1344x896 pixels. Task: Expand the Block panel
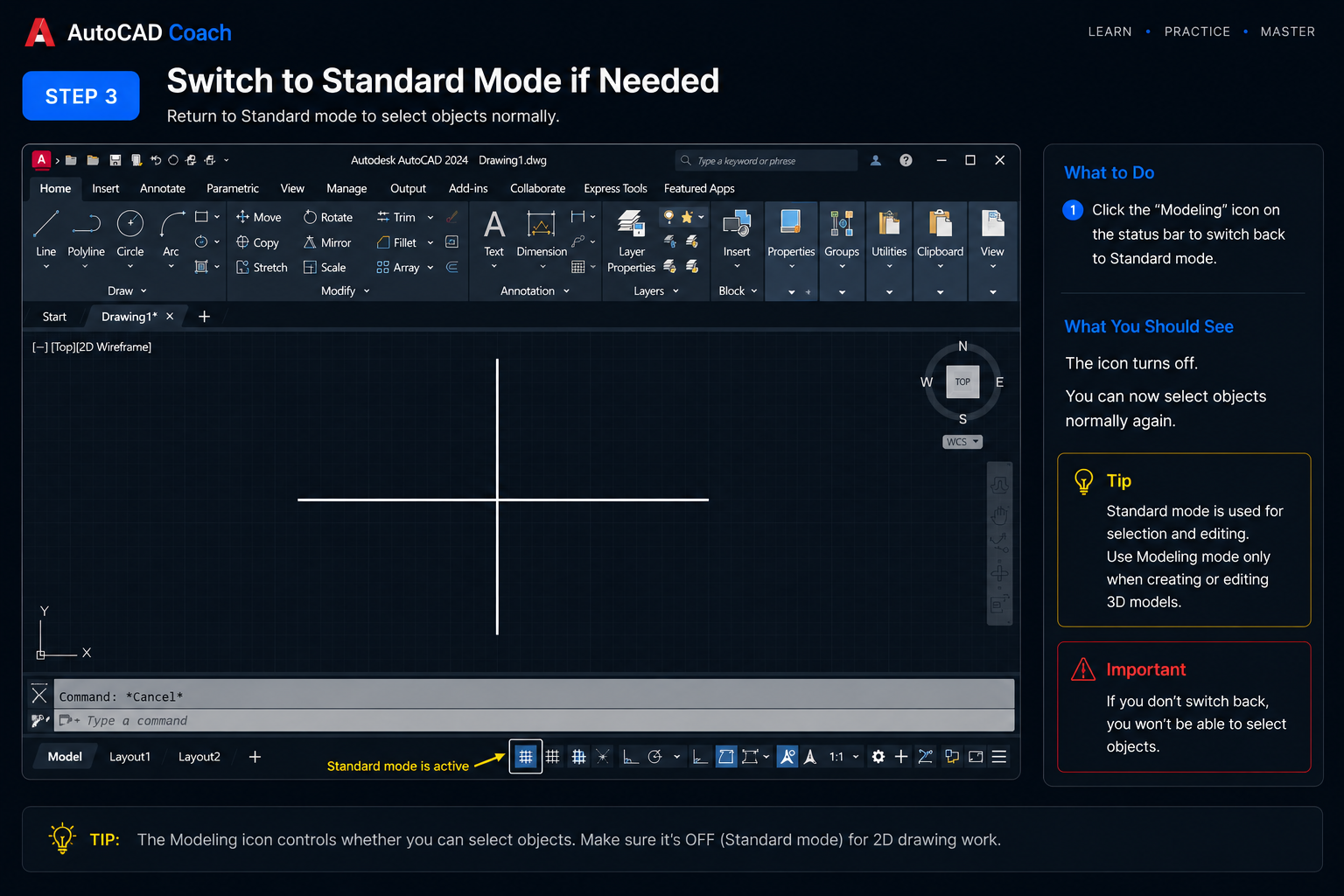coord(738,291)
